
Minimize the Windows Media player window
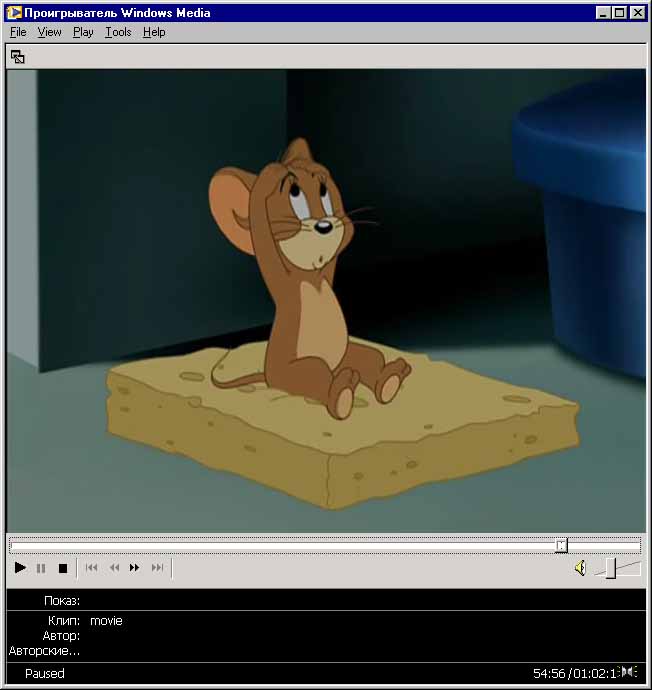[603, 13]
